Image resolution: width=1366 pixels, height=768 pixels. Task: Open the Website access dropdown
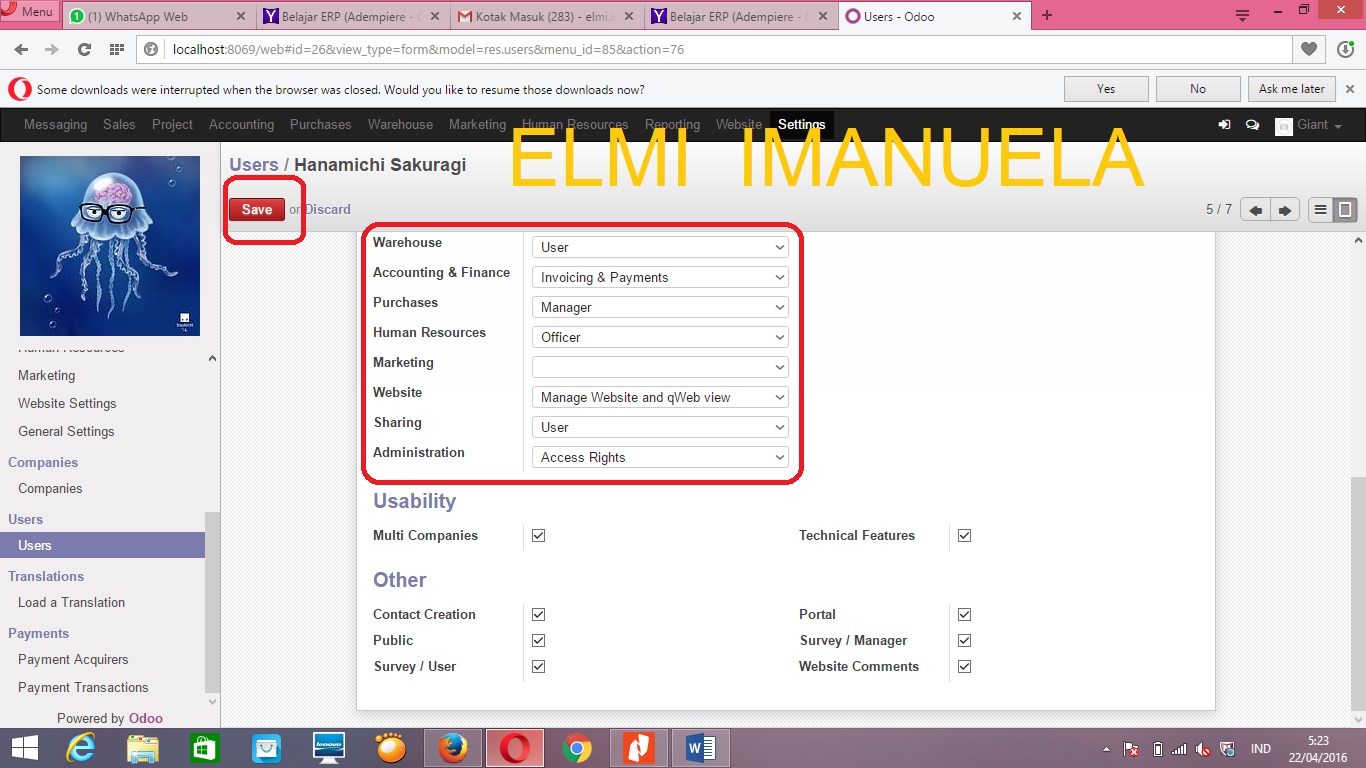660,397
